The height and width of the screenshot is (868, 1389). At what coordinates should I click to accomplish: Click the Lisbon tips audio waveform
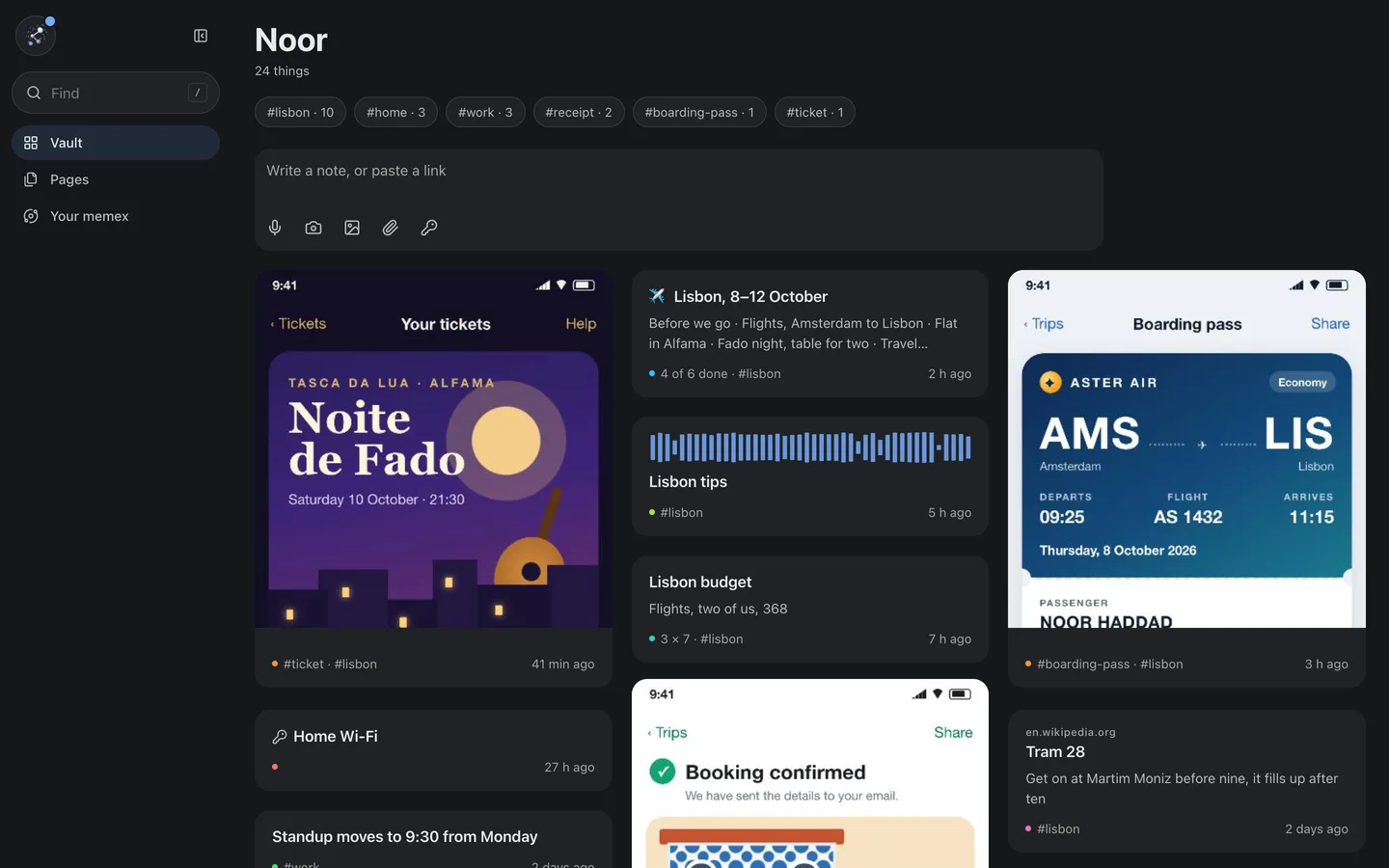pyautogui.click(x=810, y=448)
